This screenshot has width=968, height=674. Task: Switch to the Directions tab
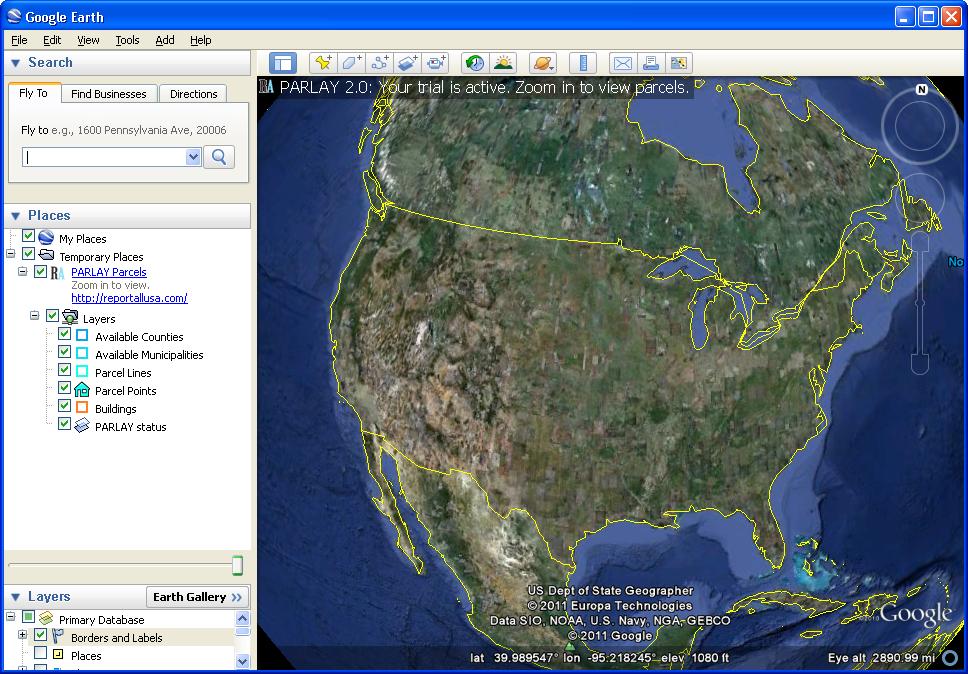pos(193,94)
